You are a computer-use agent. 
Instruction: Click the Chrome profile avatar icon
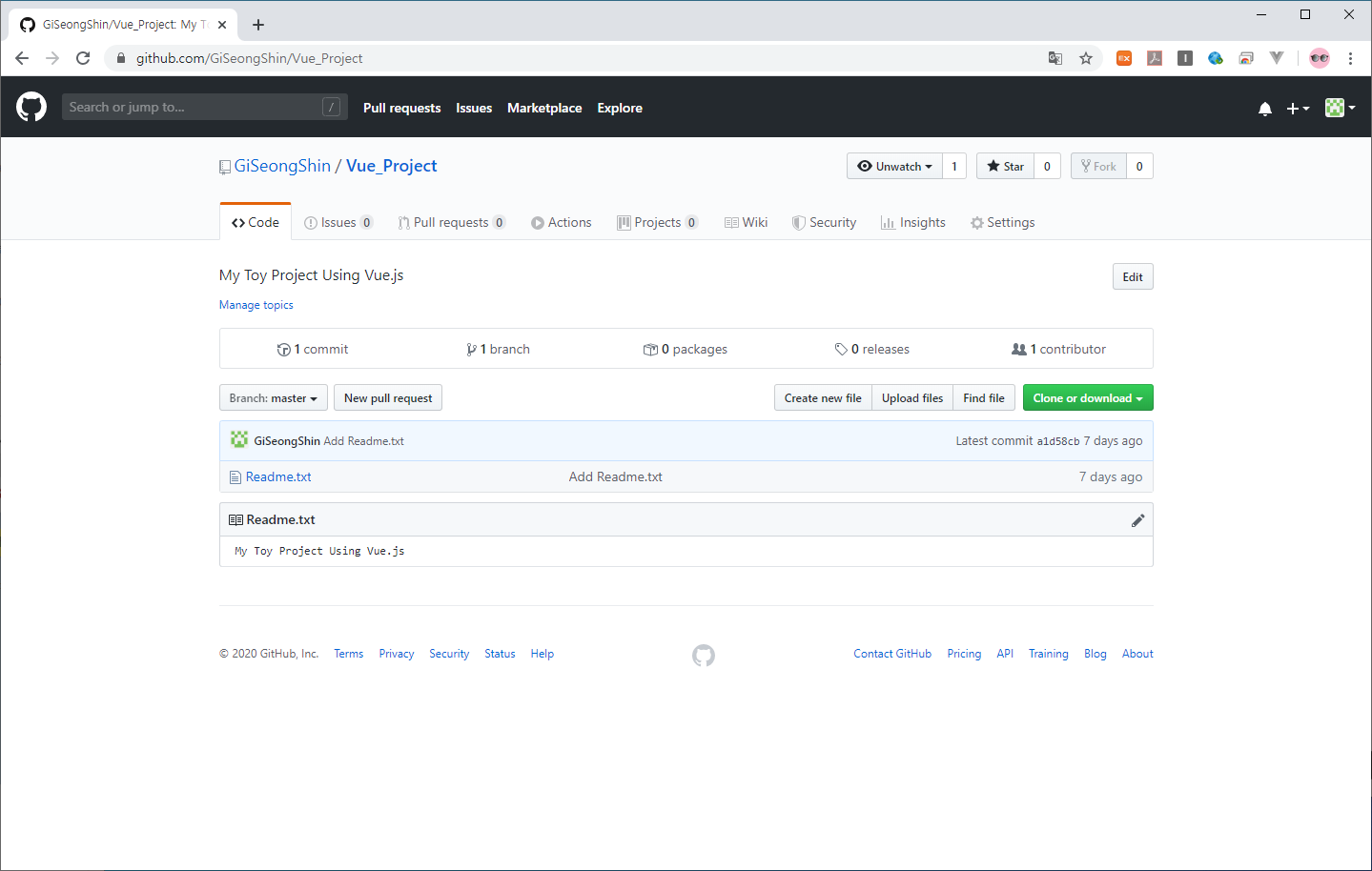point(1320,58)
